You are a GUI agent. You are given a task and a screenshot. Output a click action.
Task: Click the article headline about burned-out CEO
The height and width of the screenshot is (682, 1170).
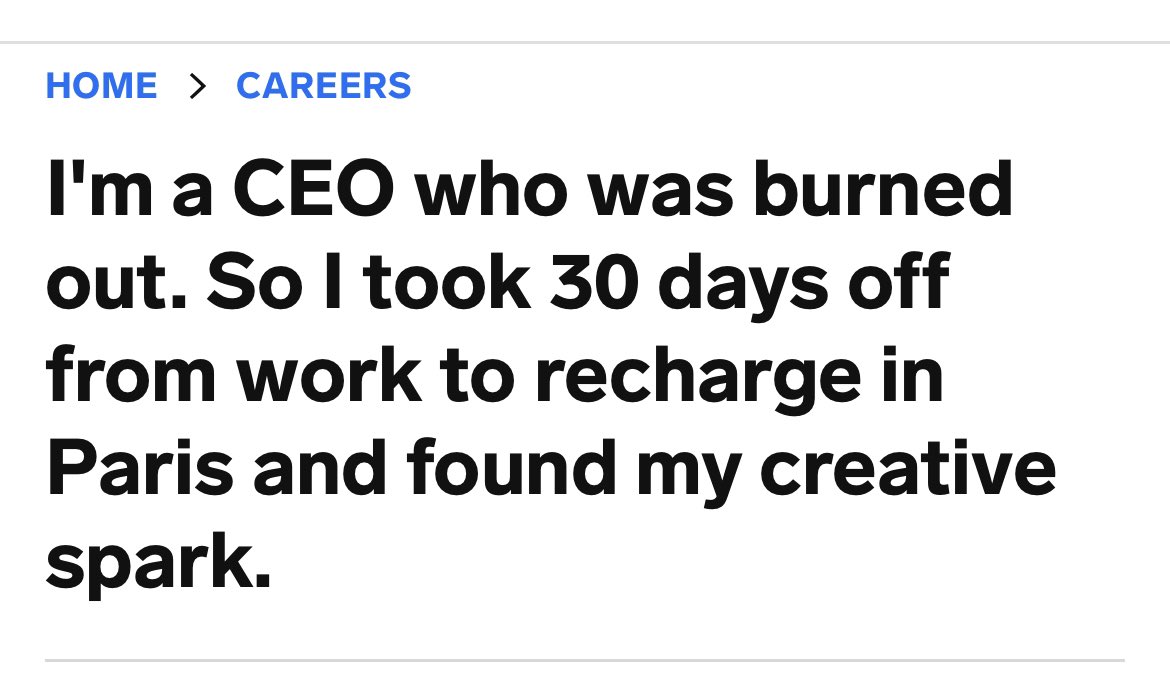click(551, 375)
